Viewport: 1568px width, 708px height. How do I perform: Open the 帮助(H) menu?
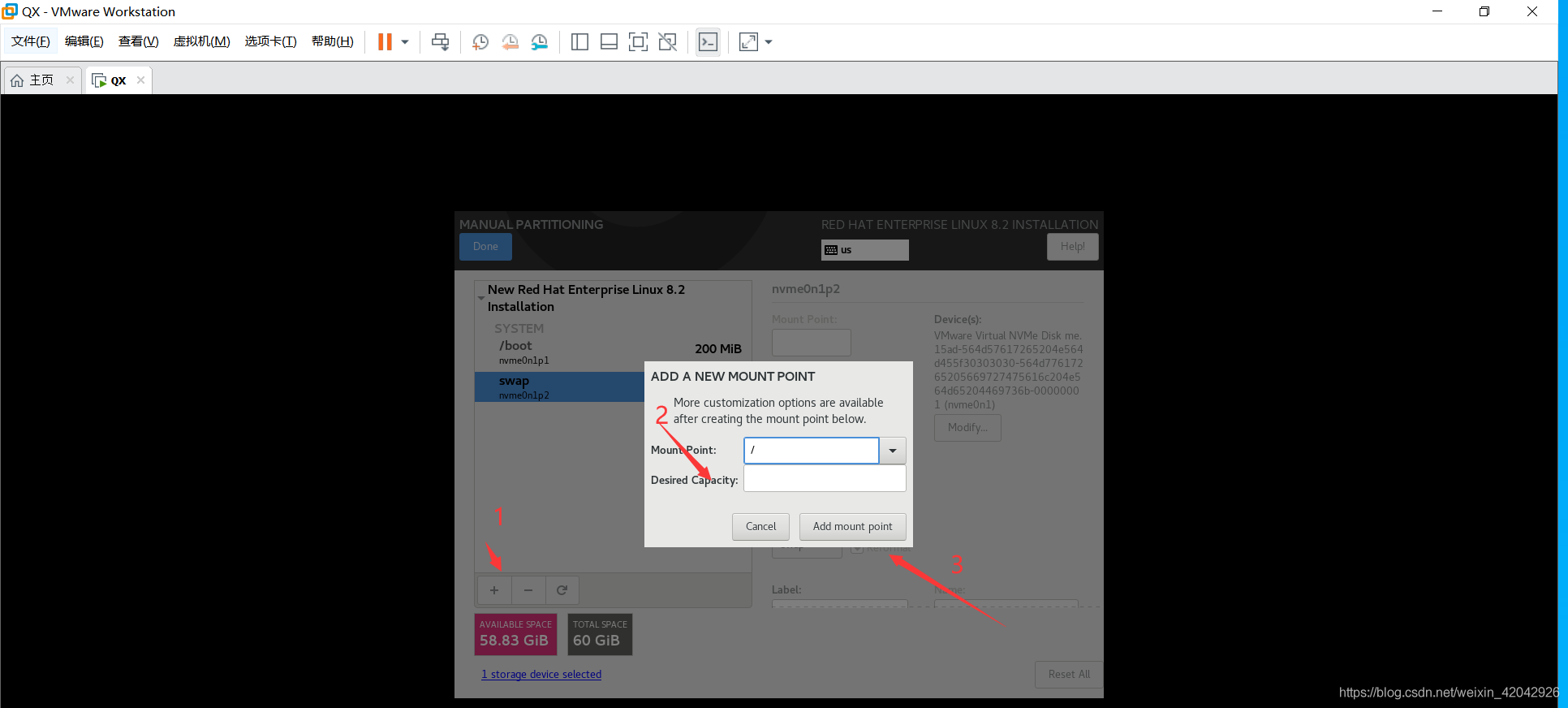pyautogui.click(x=333, y=41)
